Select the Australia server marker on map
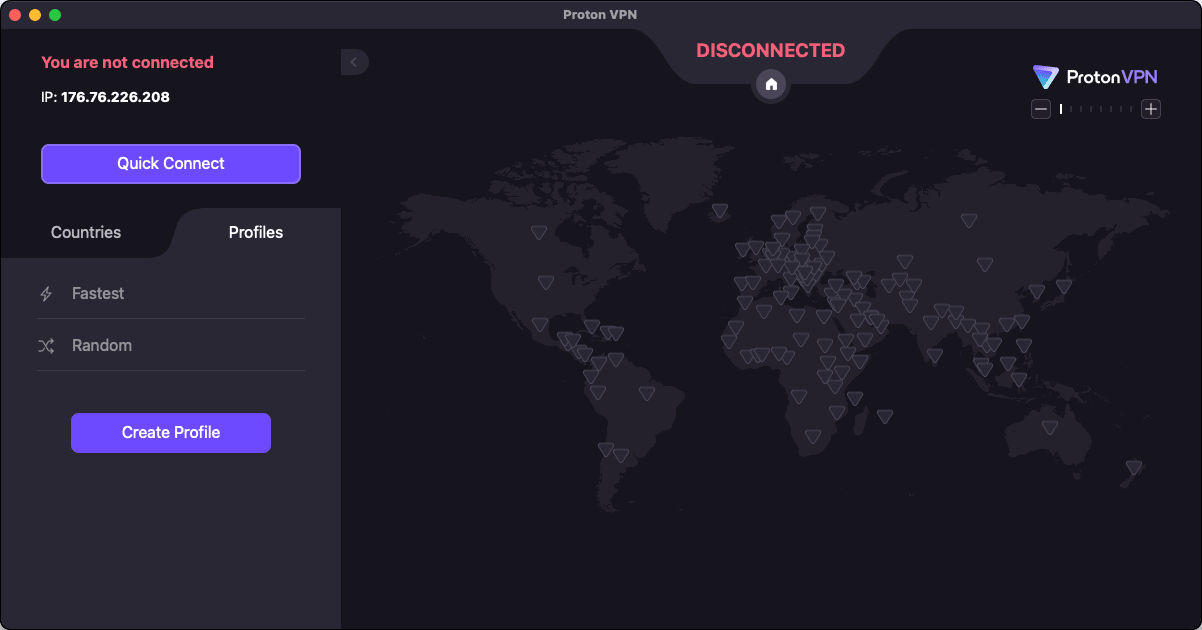 point(1050,427)
